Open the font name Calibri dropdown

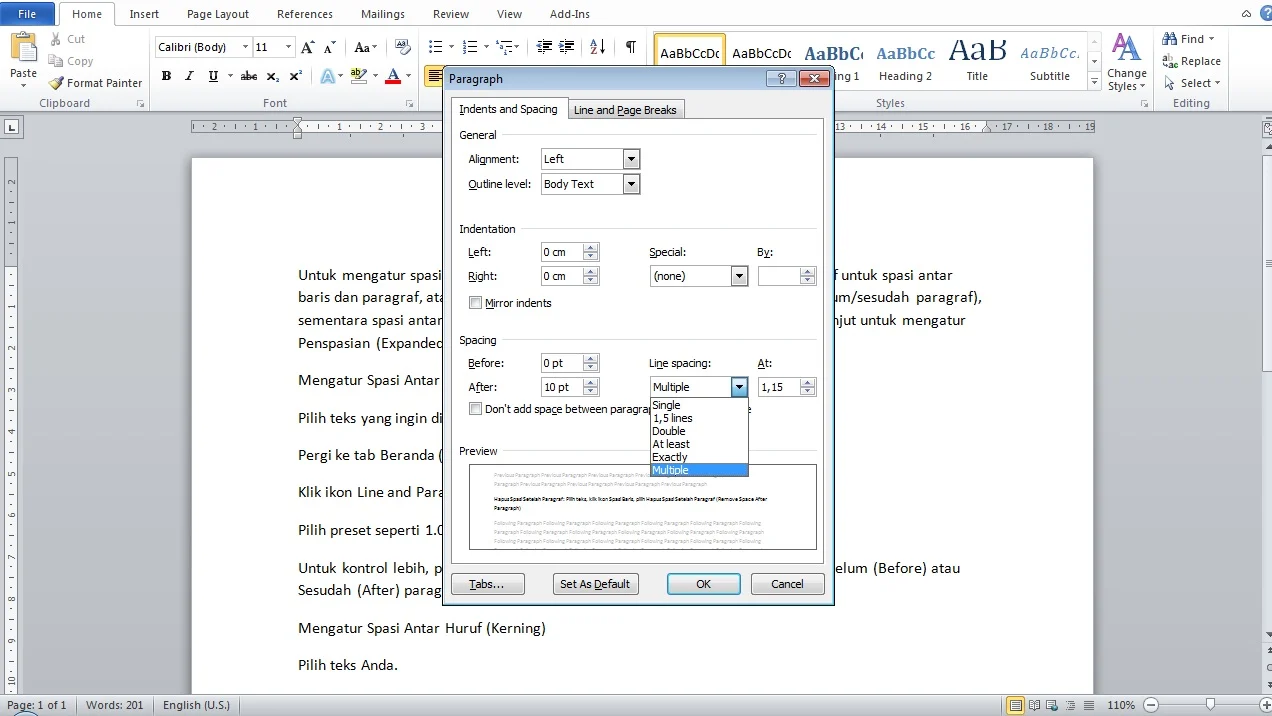pyautogui.click(x=246, y=47)
